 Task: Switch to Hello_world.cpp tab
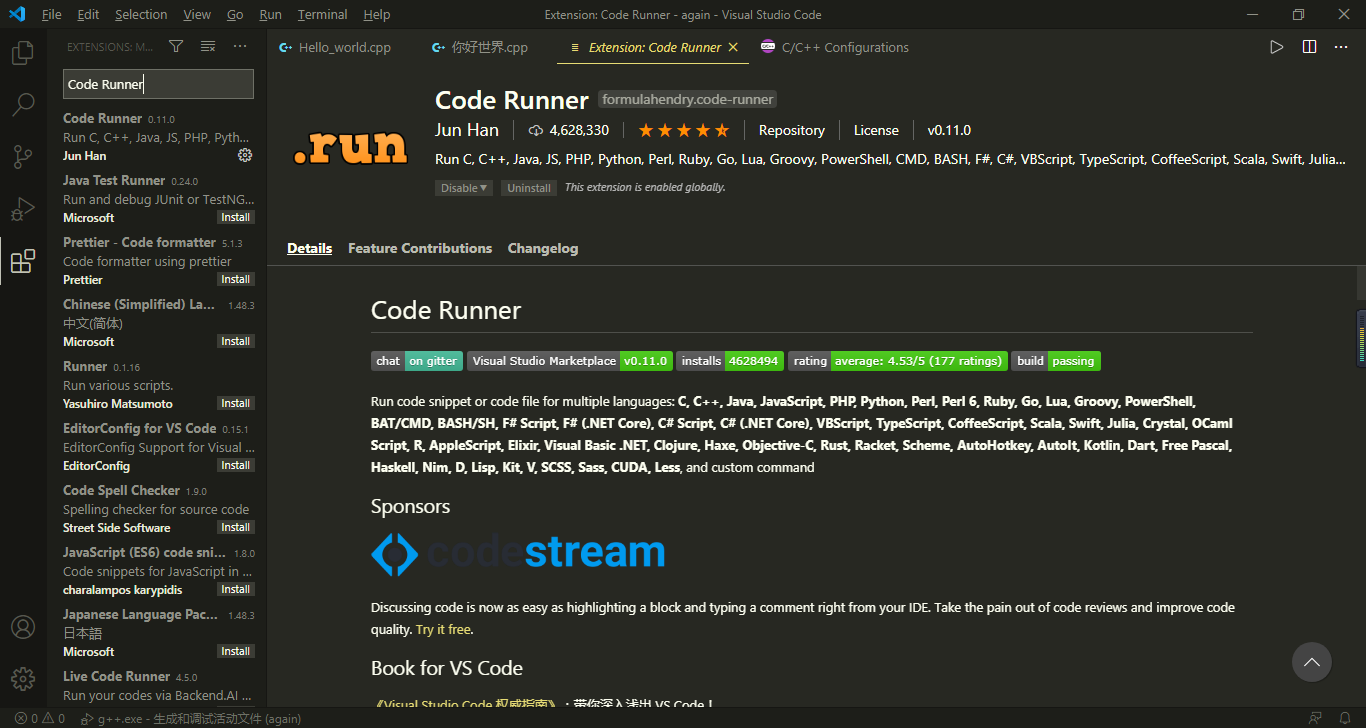pos(343,47)
